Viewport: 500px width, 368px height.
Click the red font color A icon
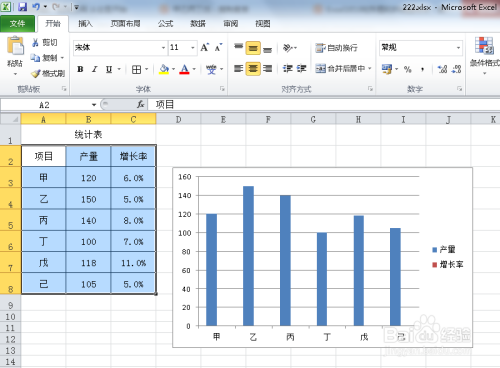(x=184, y=69)
